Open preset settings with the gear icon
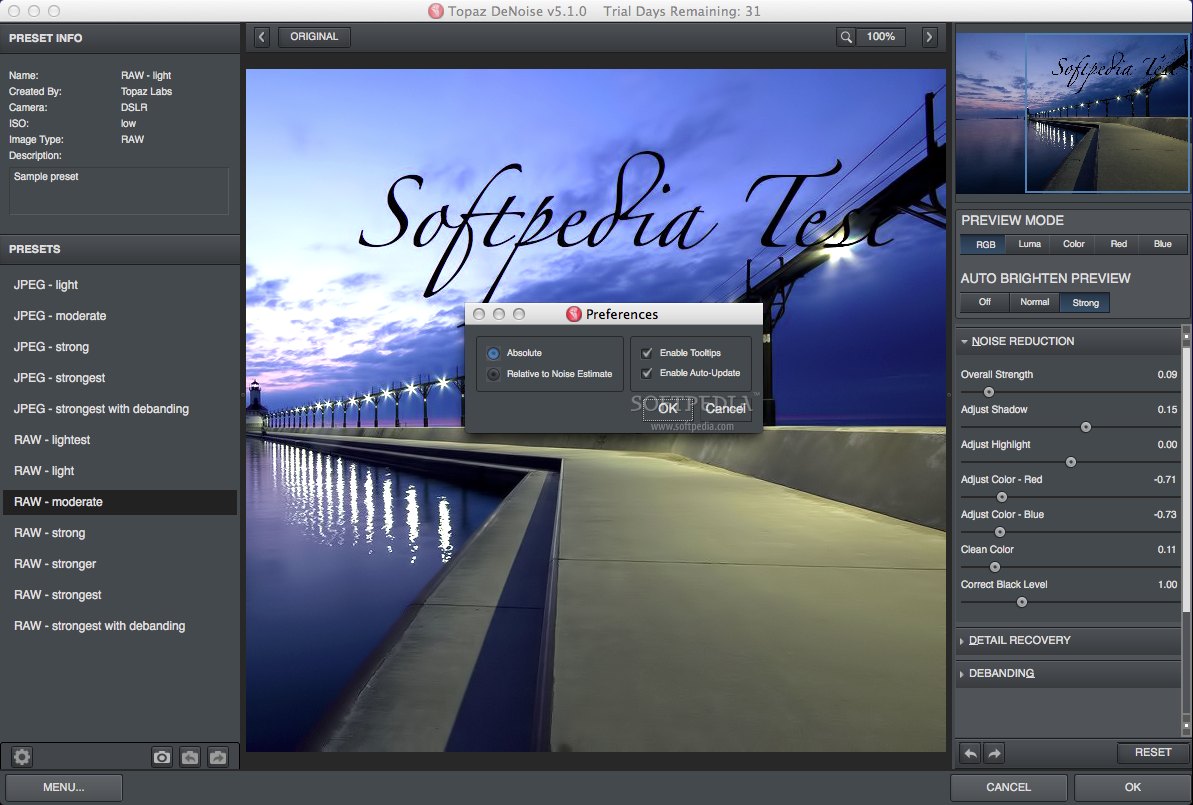 pyautogui.click(x=22, y=757)
